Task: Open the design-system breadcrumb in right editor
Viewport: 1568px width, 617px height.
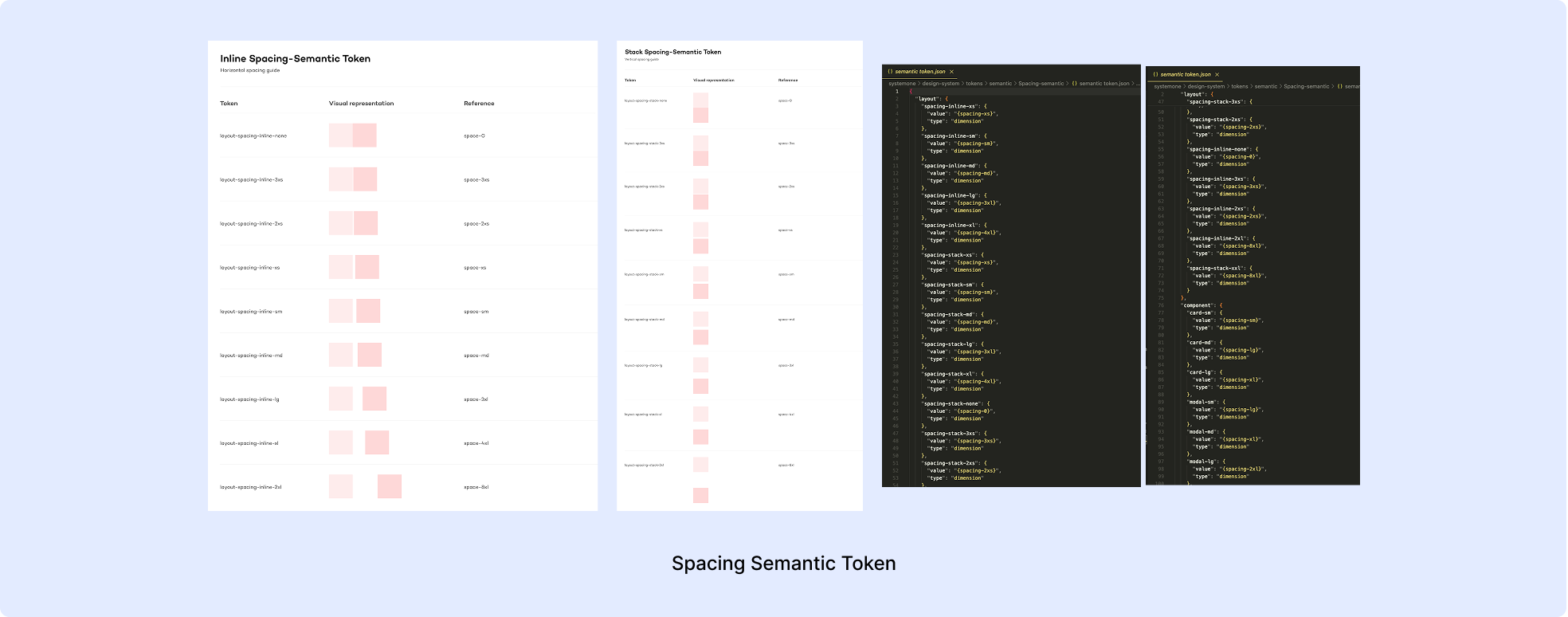Action: (1206, 86)
